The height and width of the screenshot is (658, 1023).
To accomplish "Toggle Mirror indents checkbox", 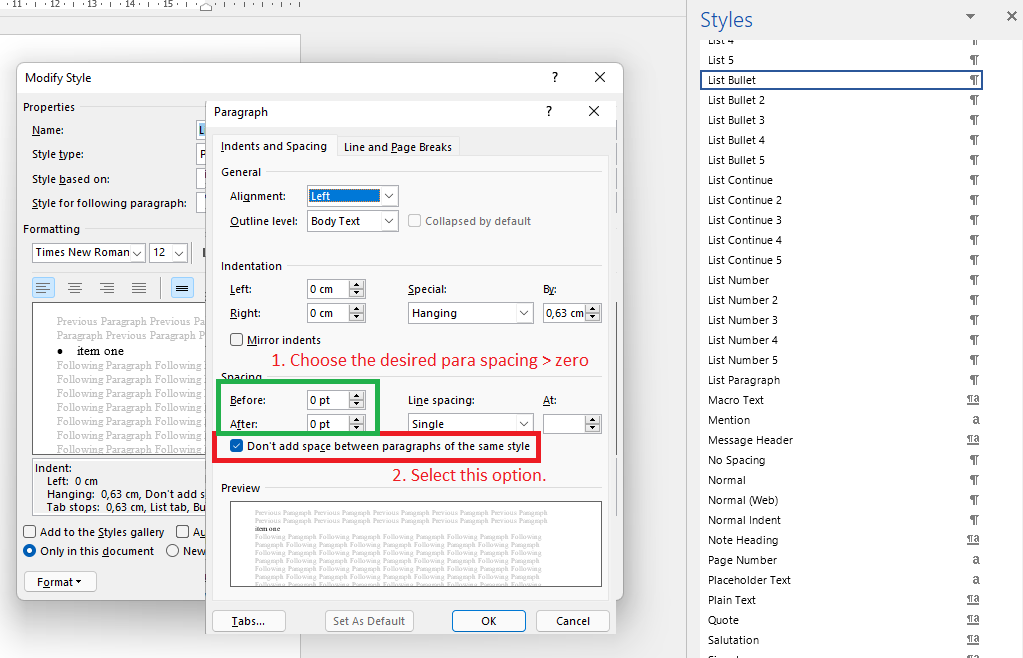I will (x=236, y=340).
